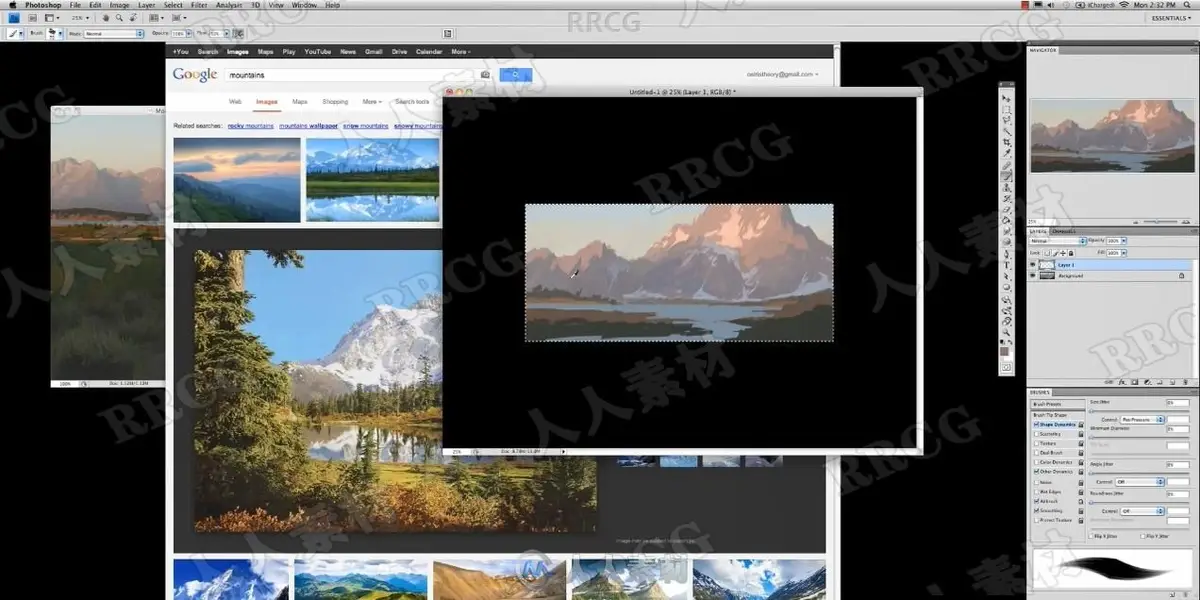
Task: Click the foreground color swatch in the toolbox
Action: pyautogui.click(x=1006, y=351)
